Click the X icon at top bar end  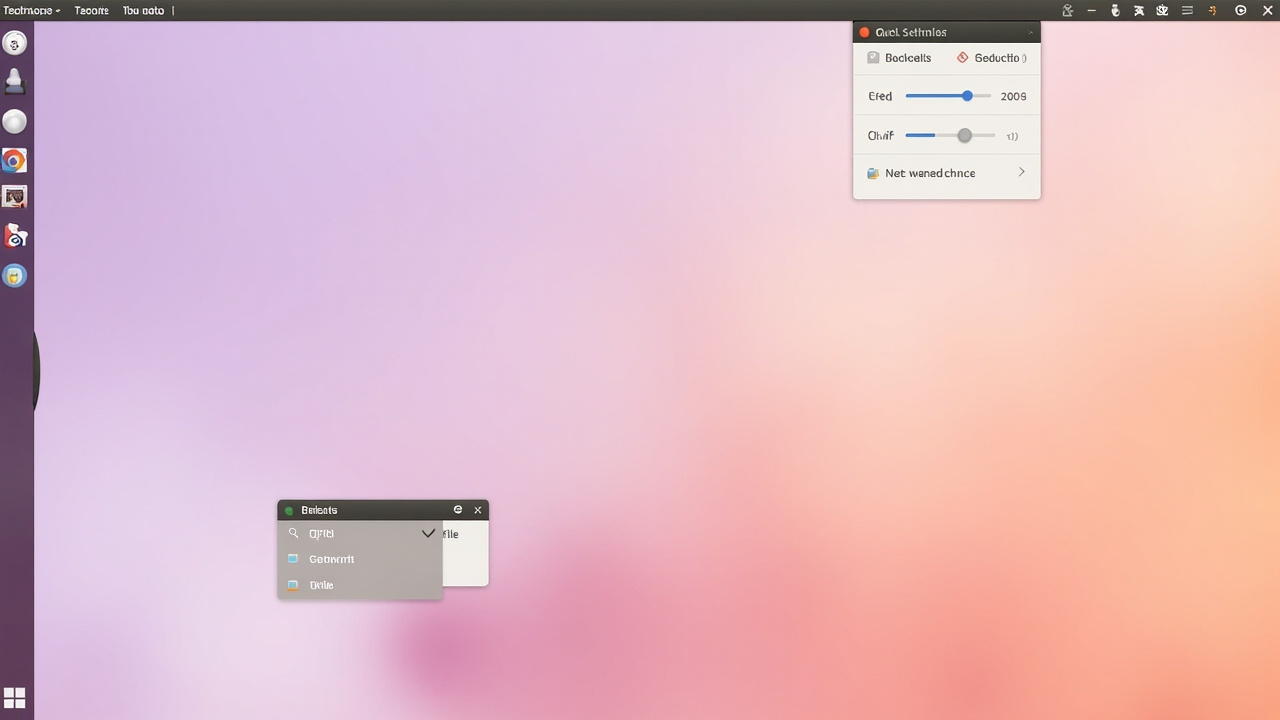click(1268, 10)
